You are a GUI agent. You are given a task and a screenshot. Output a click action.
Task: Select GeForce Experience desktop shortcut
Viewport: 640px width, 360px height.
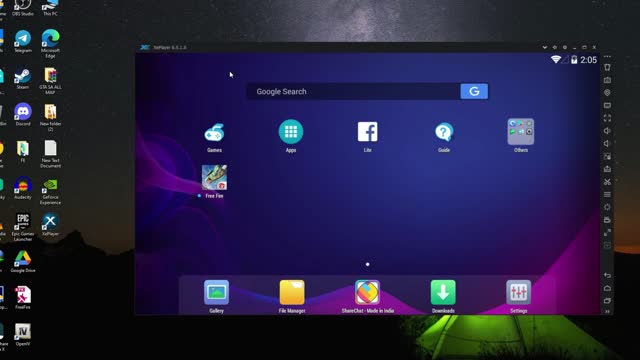[x=50, y=191]
